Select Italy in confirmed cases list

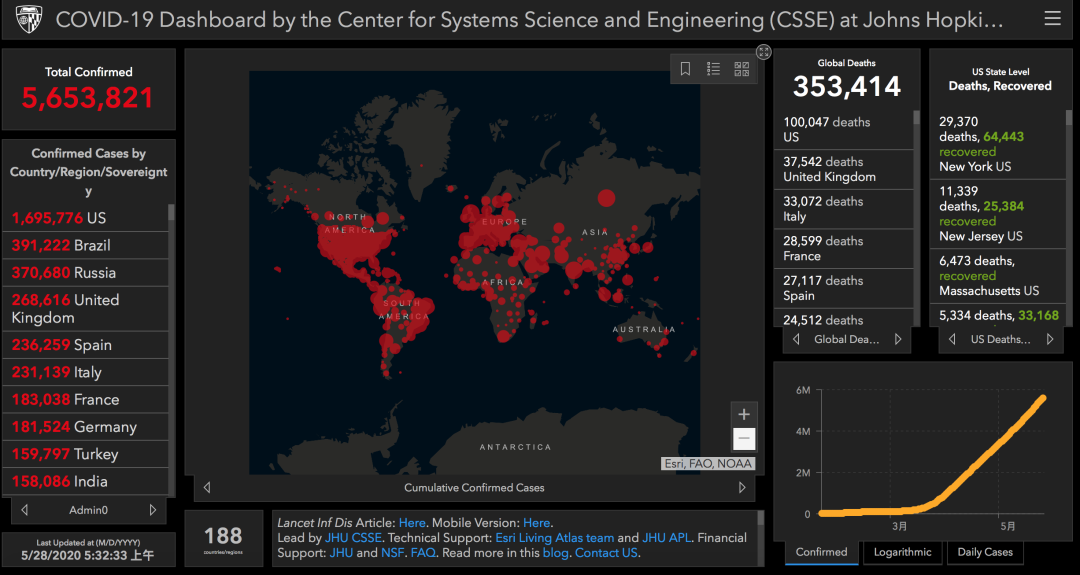pos(85,373)
